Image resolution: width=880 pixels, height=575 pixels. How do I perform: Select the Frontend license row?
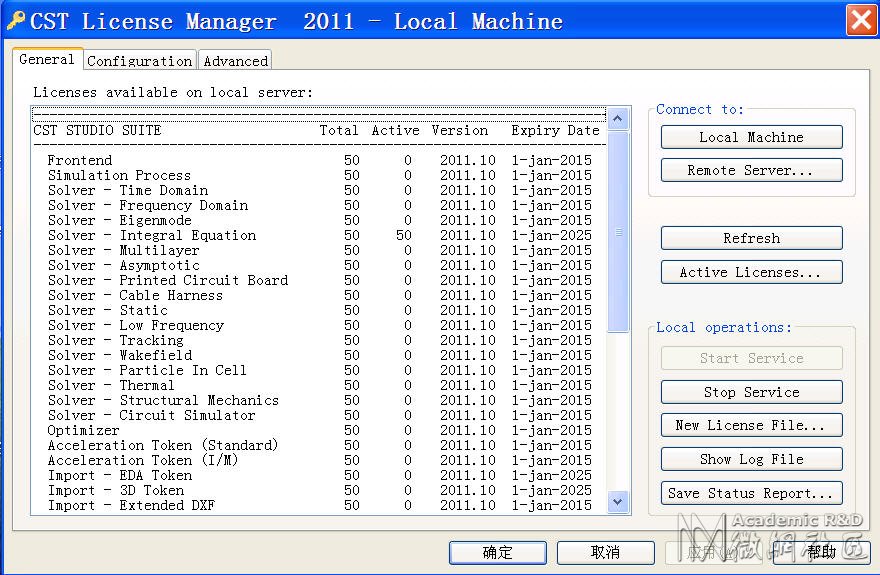click(319, 160)
